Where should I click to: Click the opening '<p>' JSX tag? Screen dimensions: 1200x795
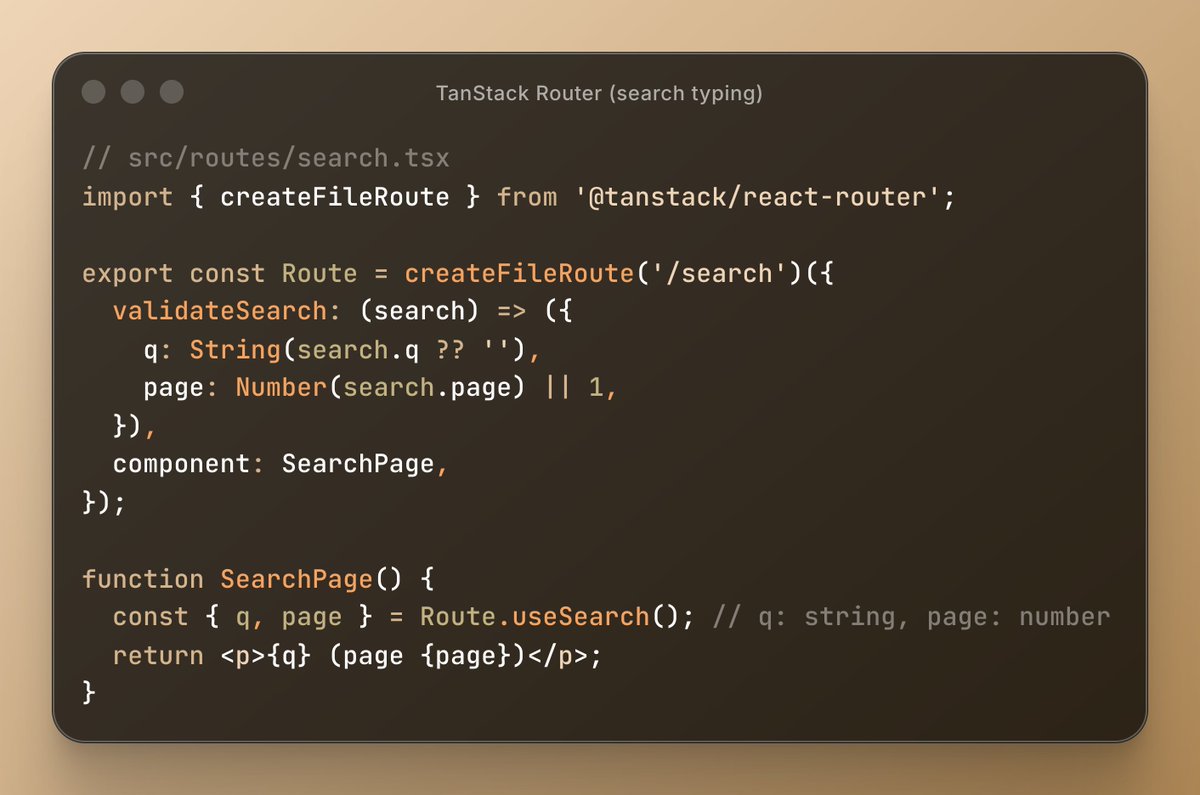coord(243,655)
